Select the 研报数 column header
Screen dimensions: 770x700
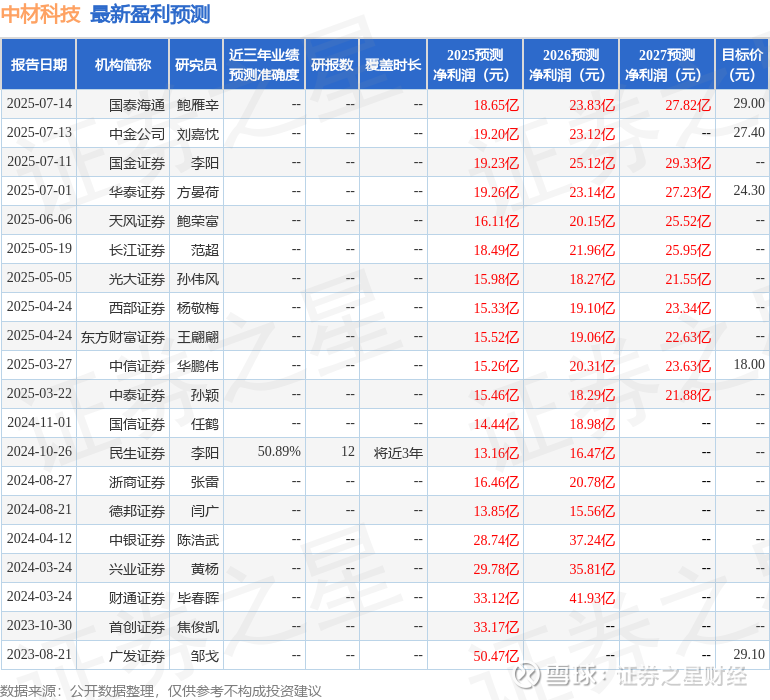pyautogui.click(x=332, y=64)
